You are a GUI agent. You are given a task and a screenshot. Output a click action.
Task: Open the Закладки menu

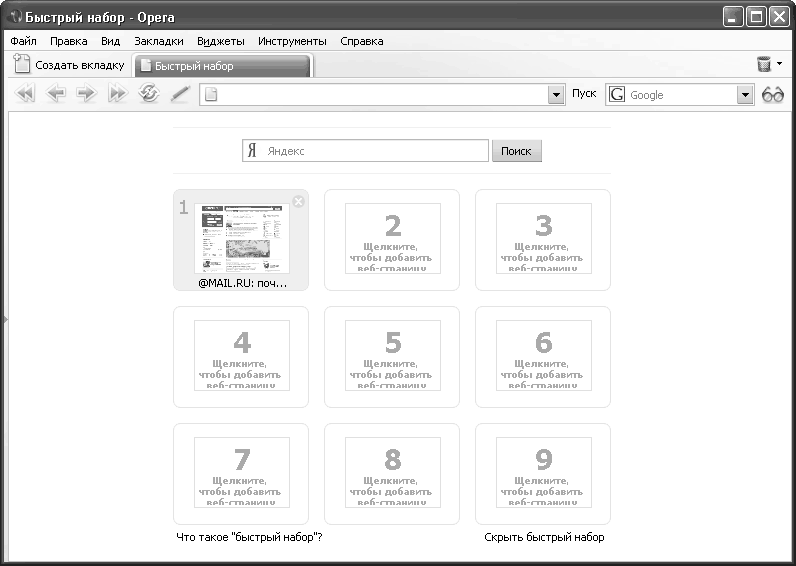(159, 41)
